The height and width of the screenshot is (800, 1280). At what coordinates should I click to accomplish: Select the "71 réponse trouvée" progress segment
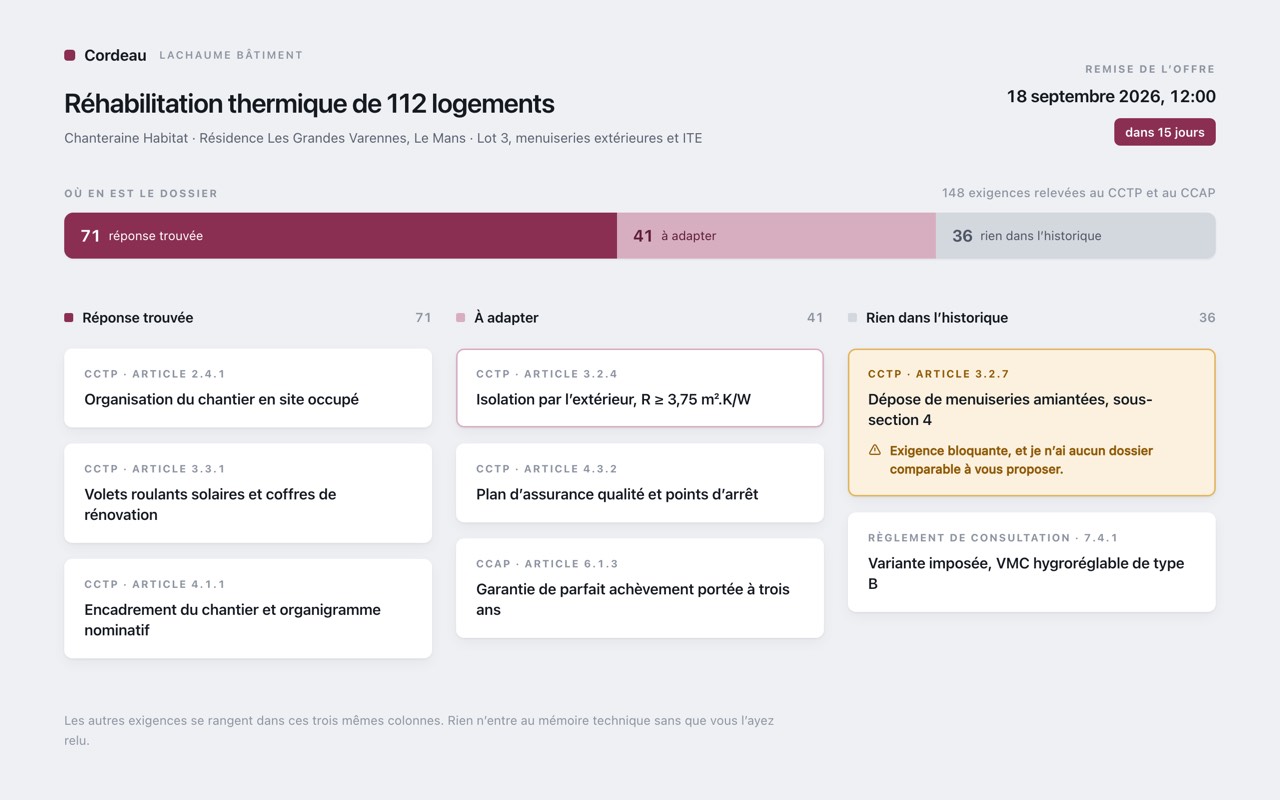click(x=340, y=236)
